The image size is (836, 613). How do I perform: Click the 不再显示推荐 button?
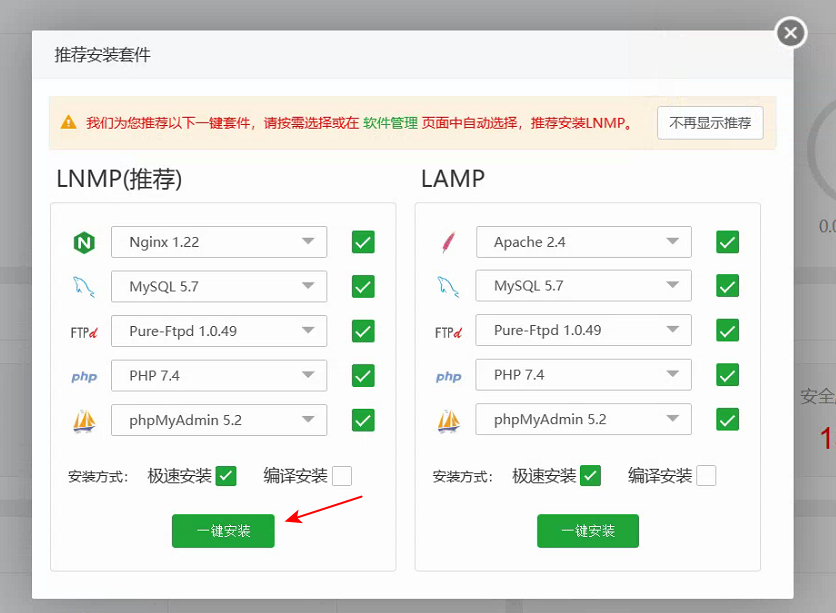[710, 122]
